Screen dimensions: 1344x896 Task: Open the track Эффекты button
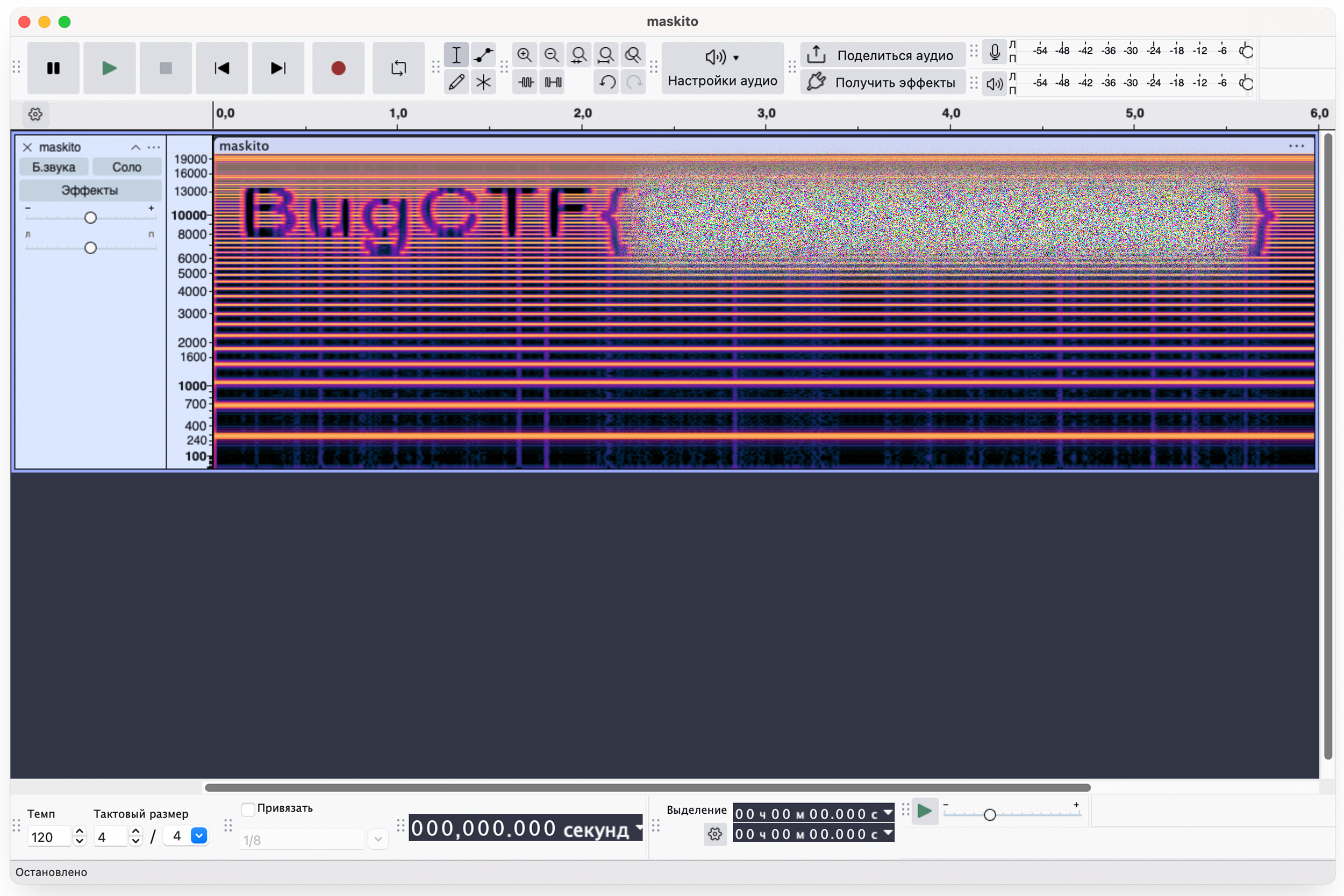(x=90, y=190)
